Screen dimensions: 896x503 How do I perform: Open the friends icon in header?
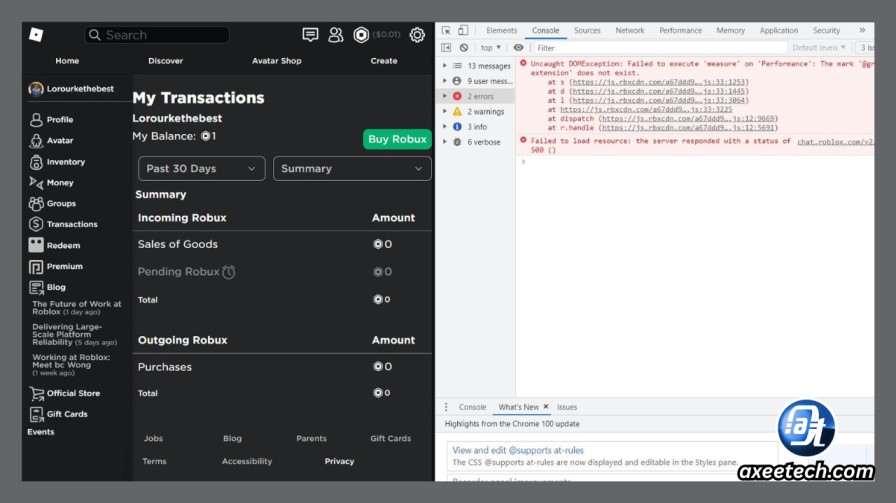[x=335, y=35]
